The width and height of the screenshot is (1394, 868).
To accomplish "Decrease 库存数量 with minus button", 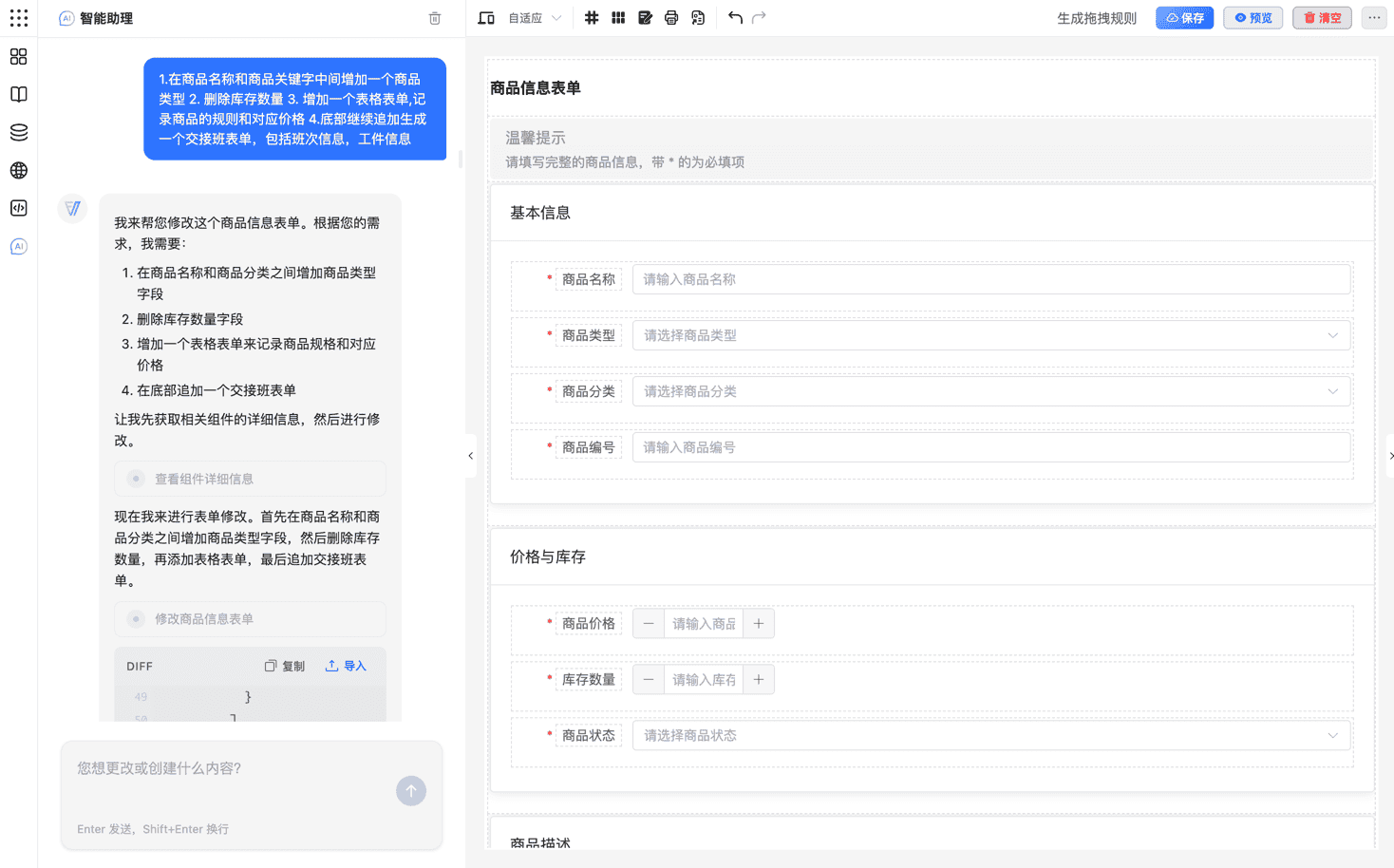I will point(649,680).
